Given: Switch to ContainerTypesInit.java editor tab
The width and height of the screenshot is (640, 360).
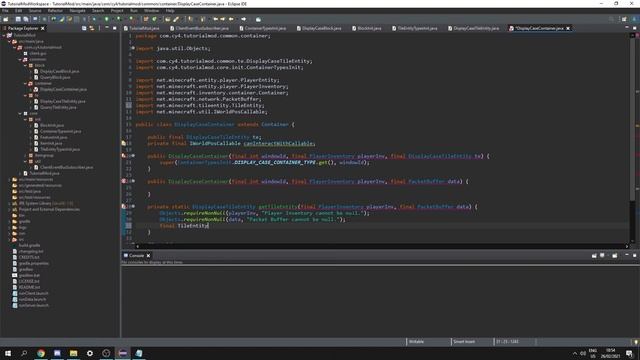Looking at the screenshot, I should pyautogui.click(x=263, y=28).
